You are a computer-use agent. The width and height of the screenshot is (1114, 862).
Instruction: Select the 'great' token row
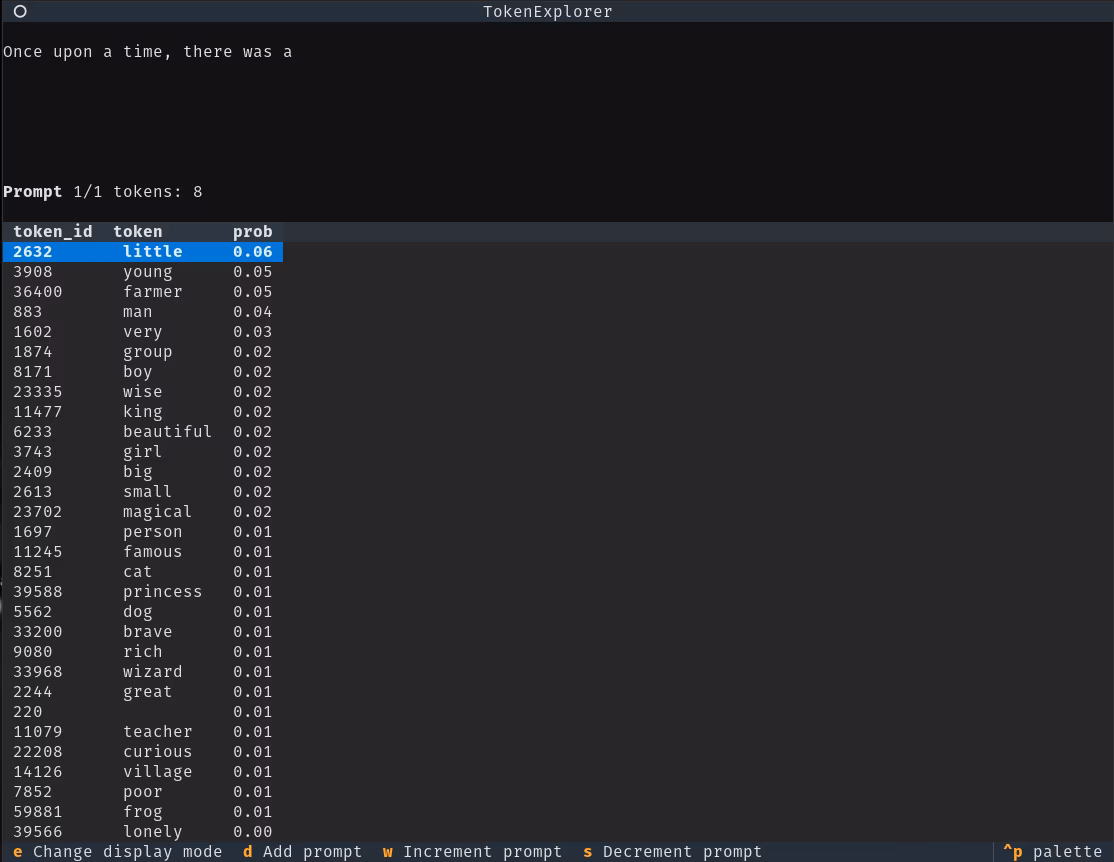click(x=143, y=691)
